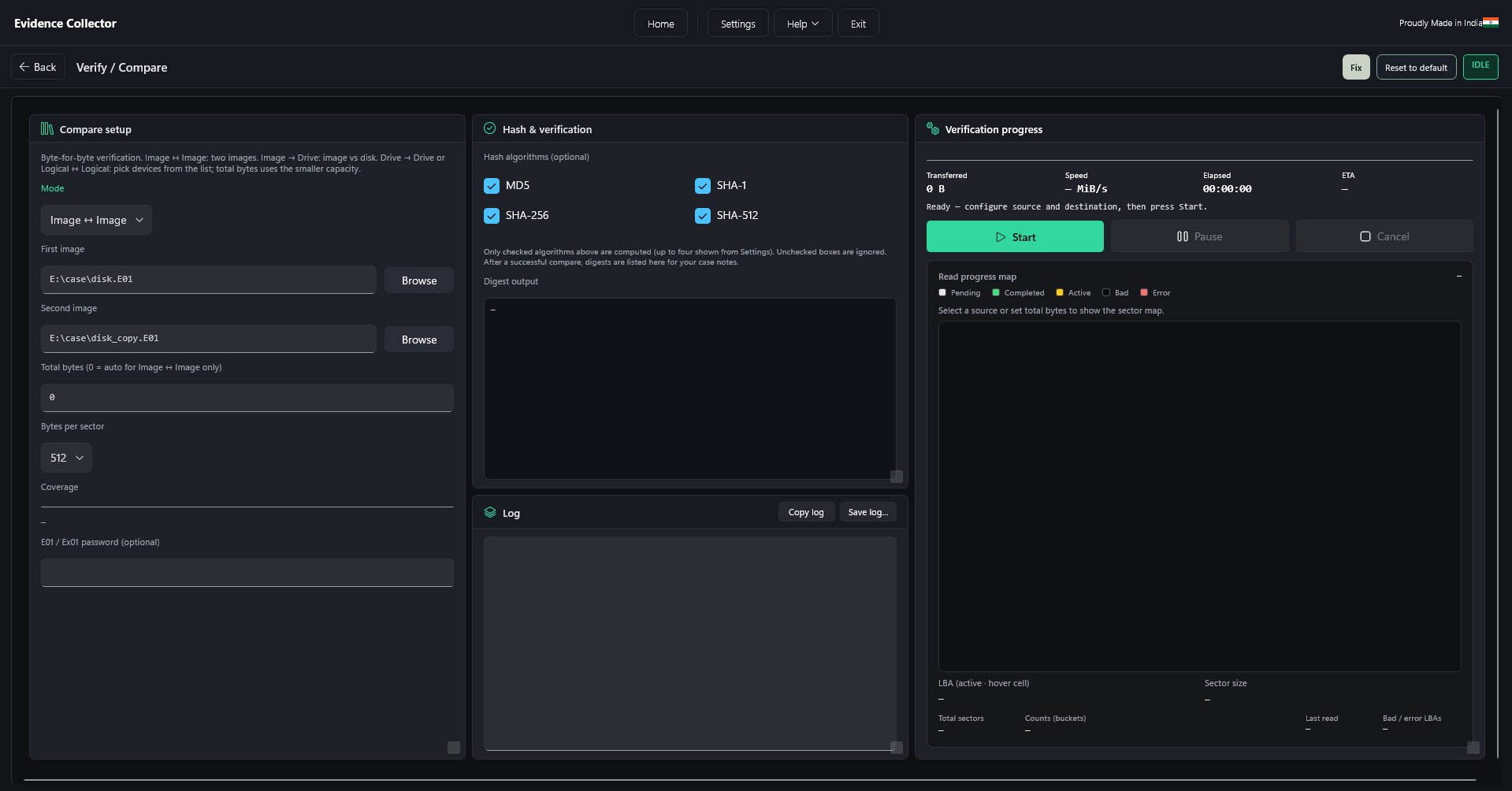The width and height of the screenshot is (1512, 791).
Task: Browse for the Second image
Action: tap(419, 340)
